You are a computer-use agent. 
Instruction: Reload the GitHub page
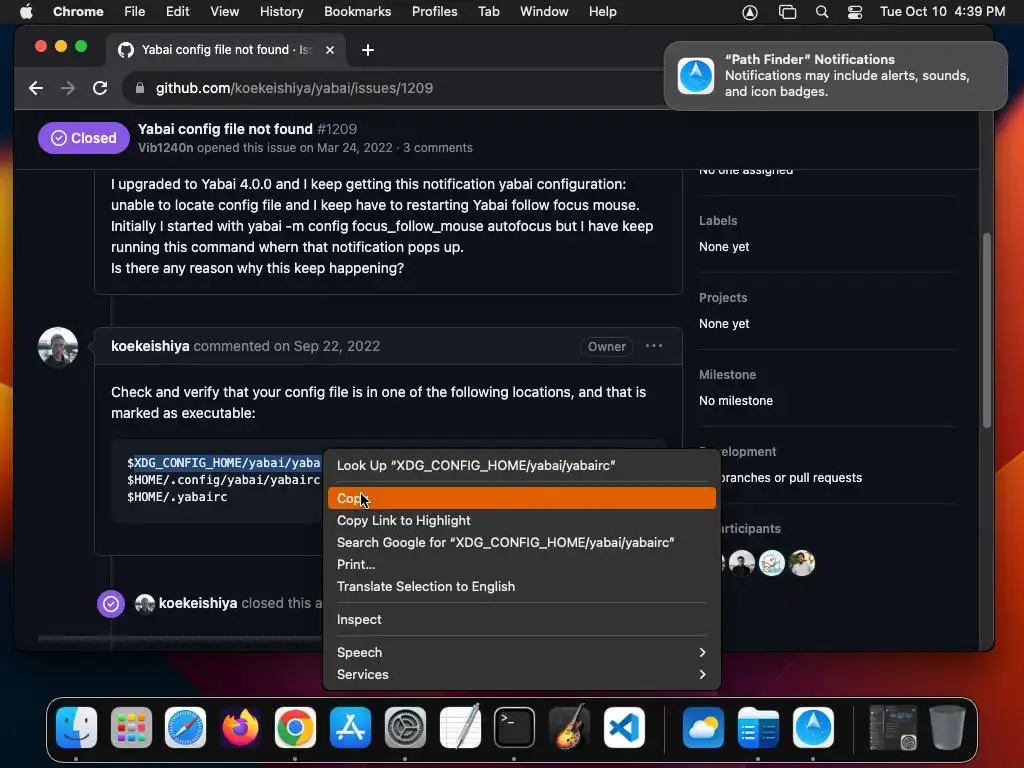click(x=100, y=88)
